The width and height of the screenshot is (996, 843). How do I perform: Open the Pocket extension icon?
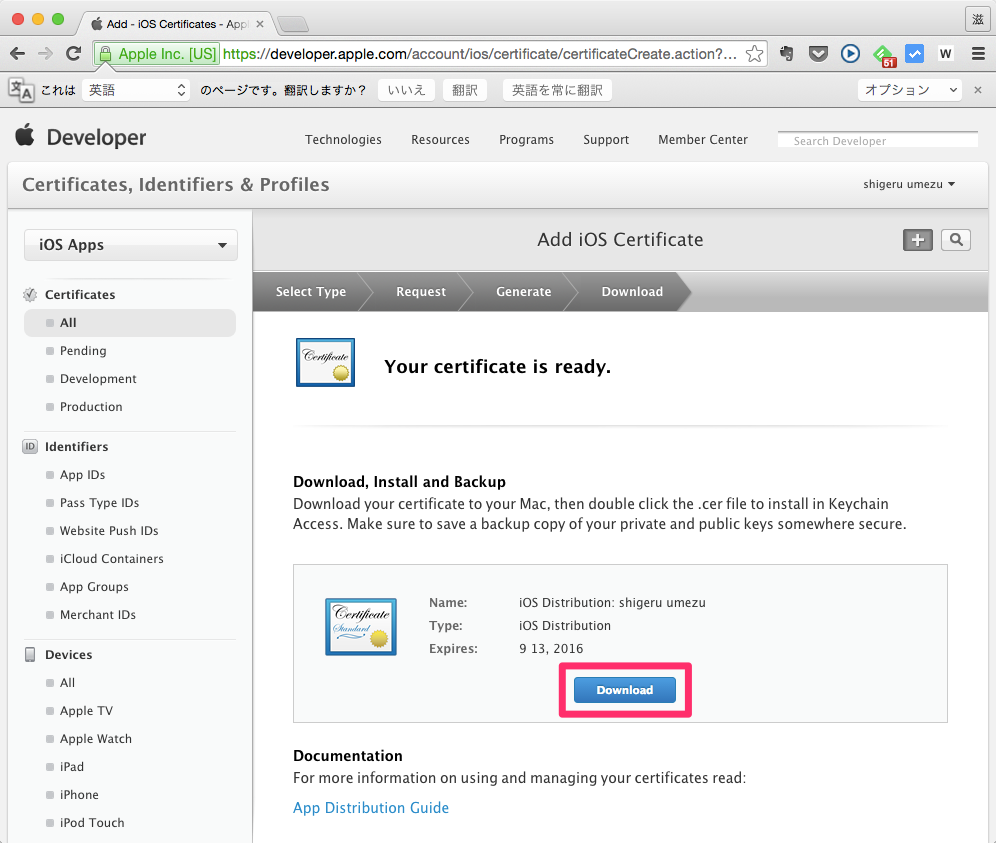[818, 54]
